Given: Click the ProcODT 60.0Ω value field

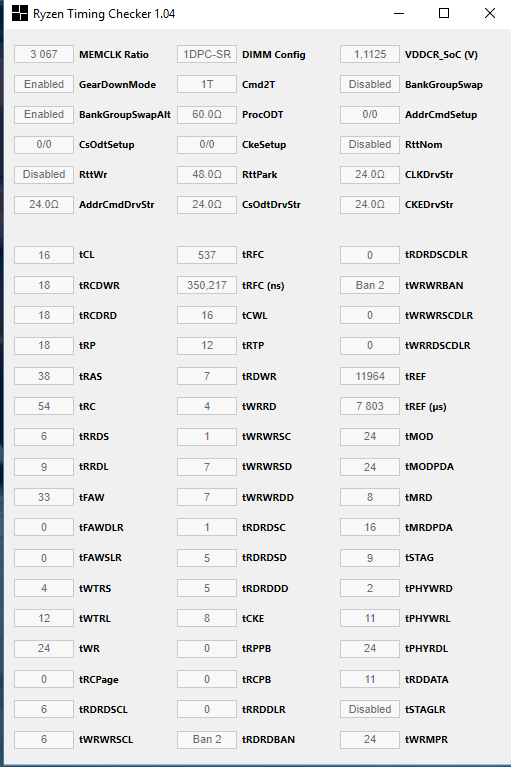Looking at the screenshot, I should coord(207,114).
